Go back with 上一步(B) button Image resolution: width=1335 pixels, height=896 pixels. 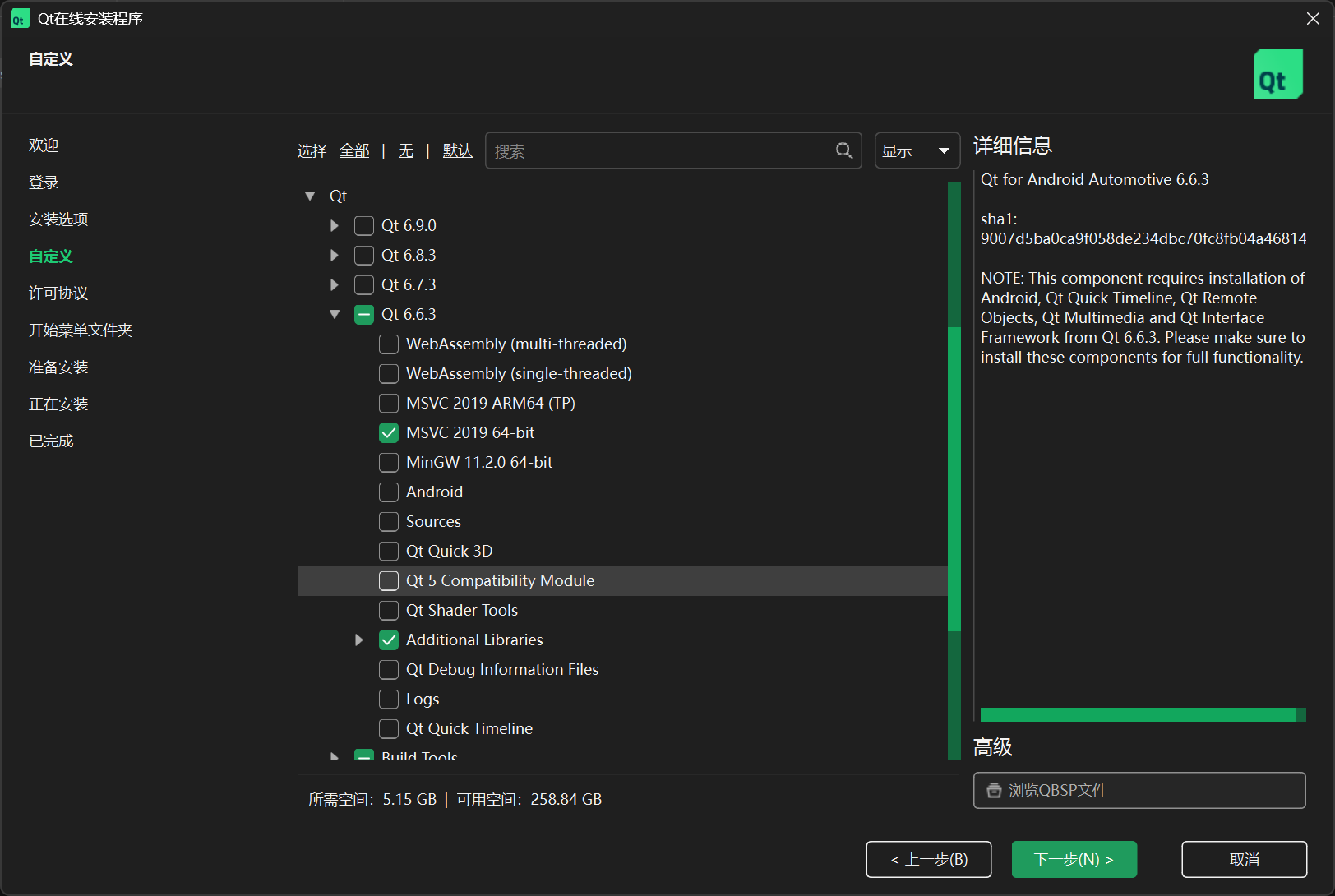(929, 860)
